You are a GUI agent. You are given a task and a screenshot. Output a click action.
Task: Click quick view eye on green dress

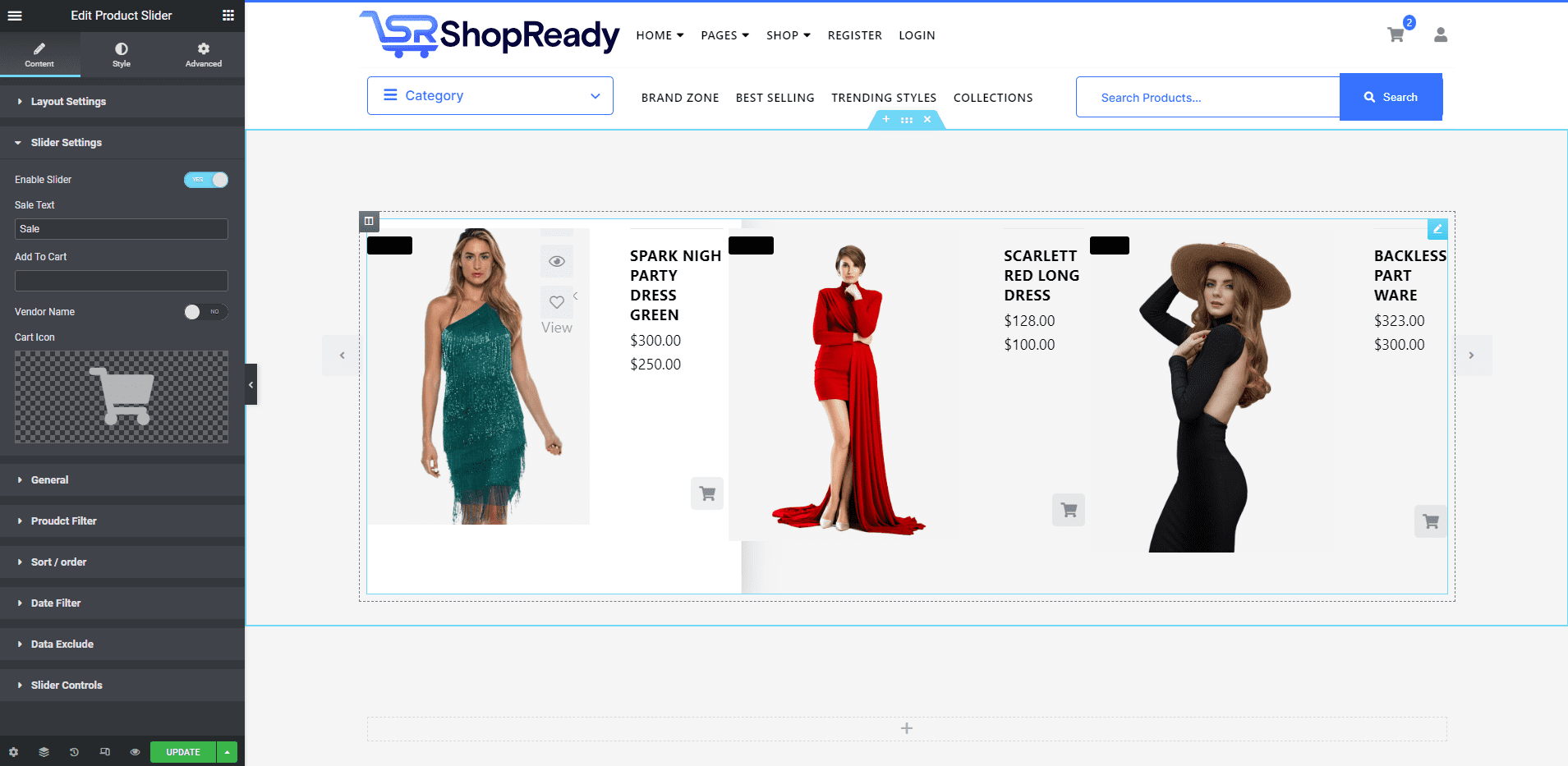557,261
